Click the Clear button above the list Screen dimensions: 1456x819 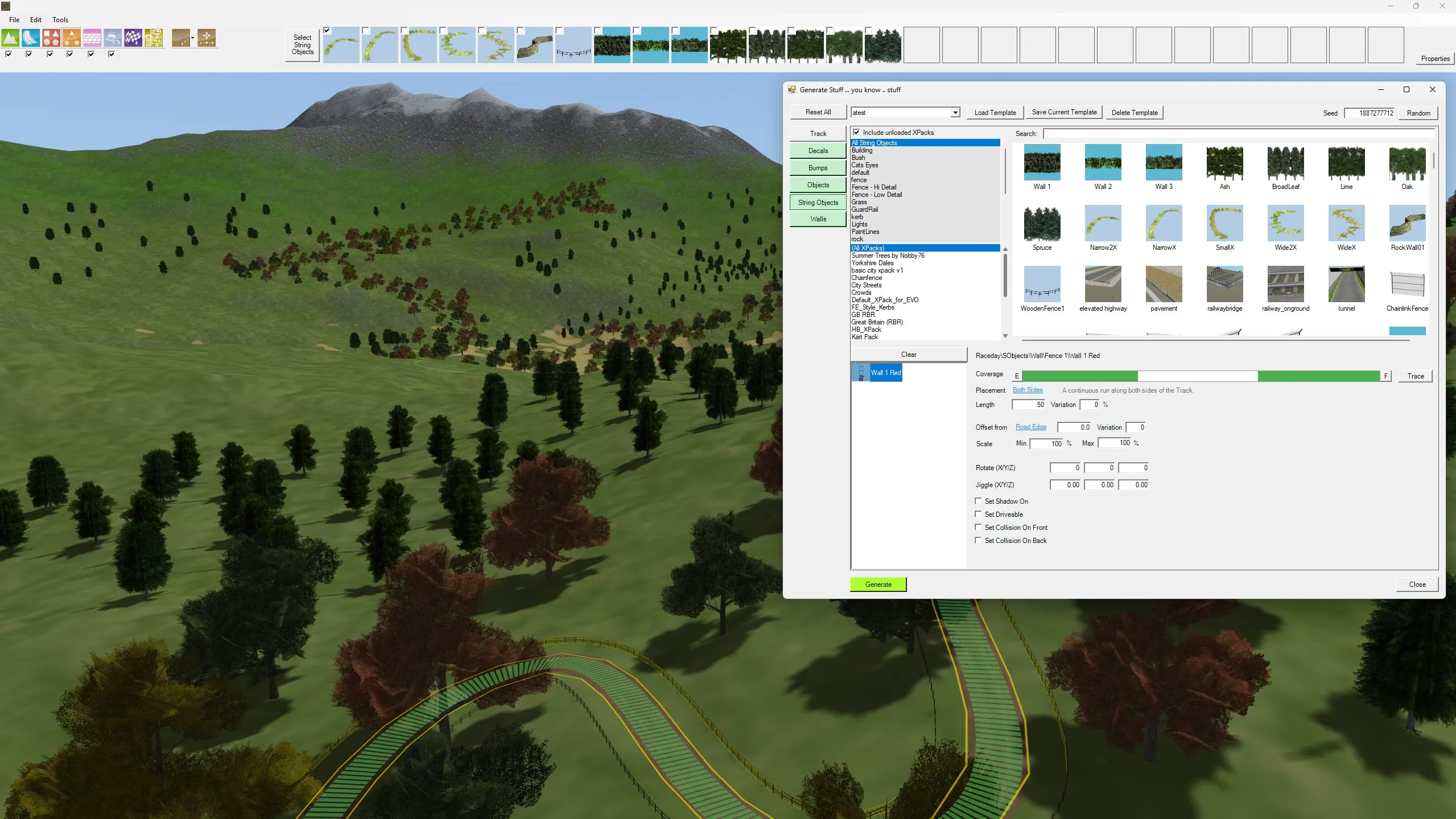point(908,355)
